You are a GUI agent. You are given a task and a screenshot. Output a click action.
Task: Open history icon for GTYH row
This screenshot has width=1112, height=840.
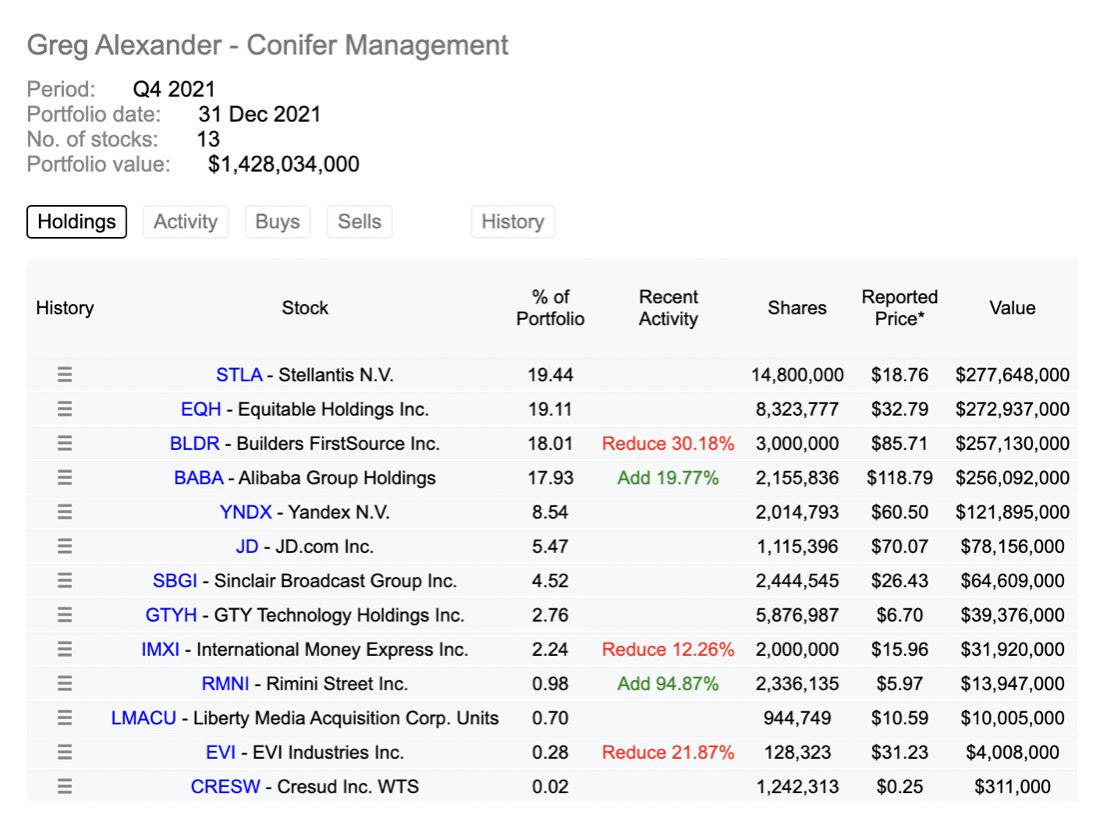pyautogui.click(x=65, y=614)
